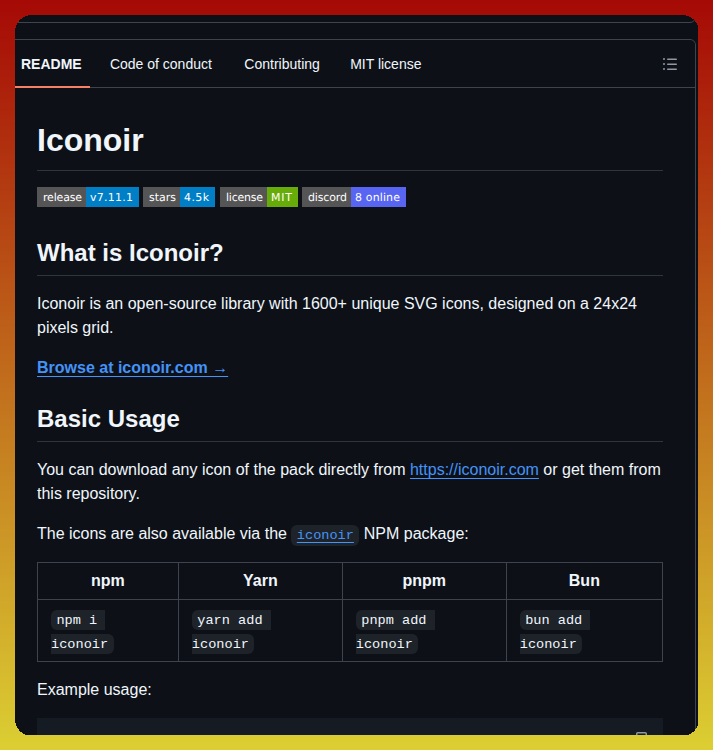The height and width of the screenshot is (750, 713).
Task: Click the npm i iconoir command
Action: coord(82,632)
